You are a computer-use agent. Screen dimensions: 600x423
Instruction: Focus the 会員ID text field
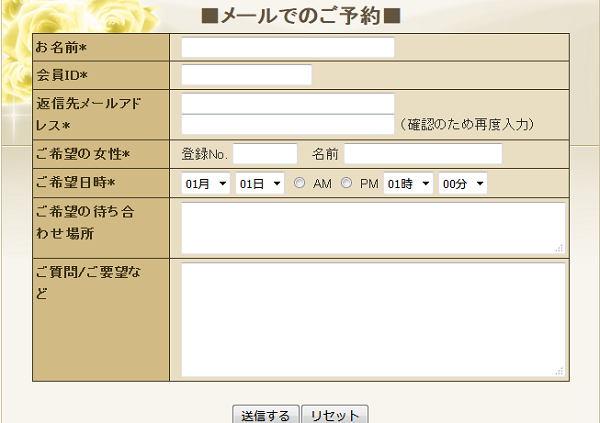(x=246, y=75)
